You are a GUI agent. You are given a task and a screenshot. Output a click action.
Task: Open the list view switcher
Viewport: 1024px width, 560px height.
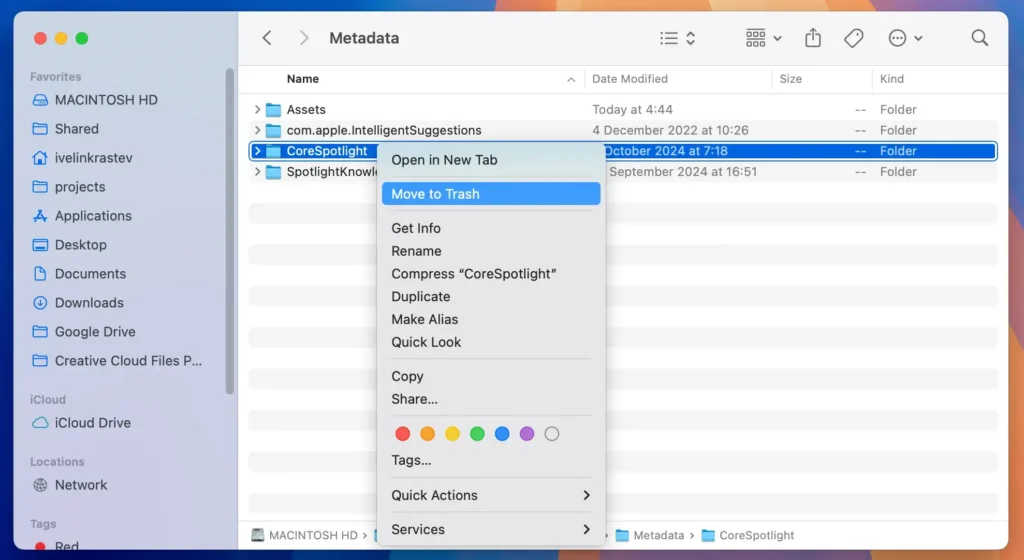[x=677, y=39]
